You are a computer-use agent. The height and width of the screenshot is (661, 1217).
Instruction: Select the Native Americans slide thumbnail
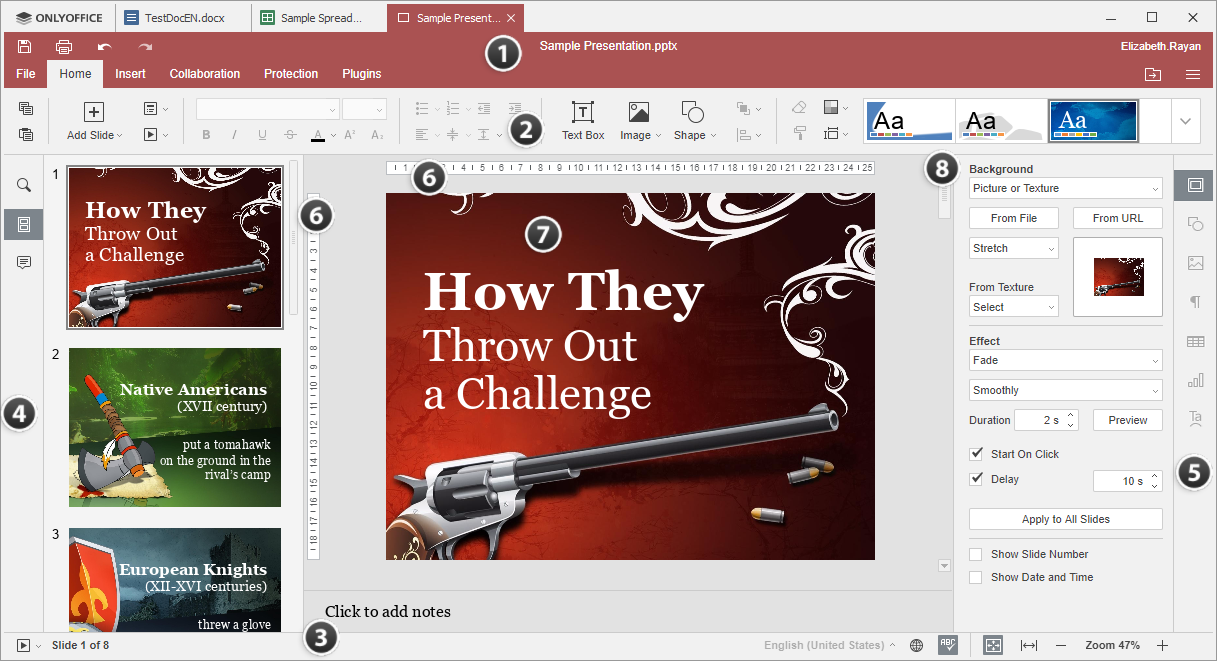tap(175, 427)
